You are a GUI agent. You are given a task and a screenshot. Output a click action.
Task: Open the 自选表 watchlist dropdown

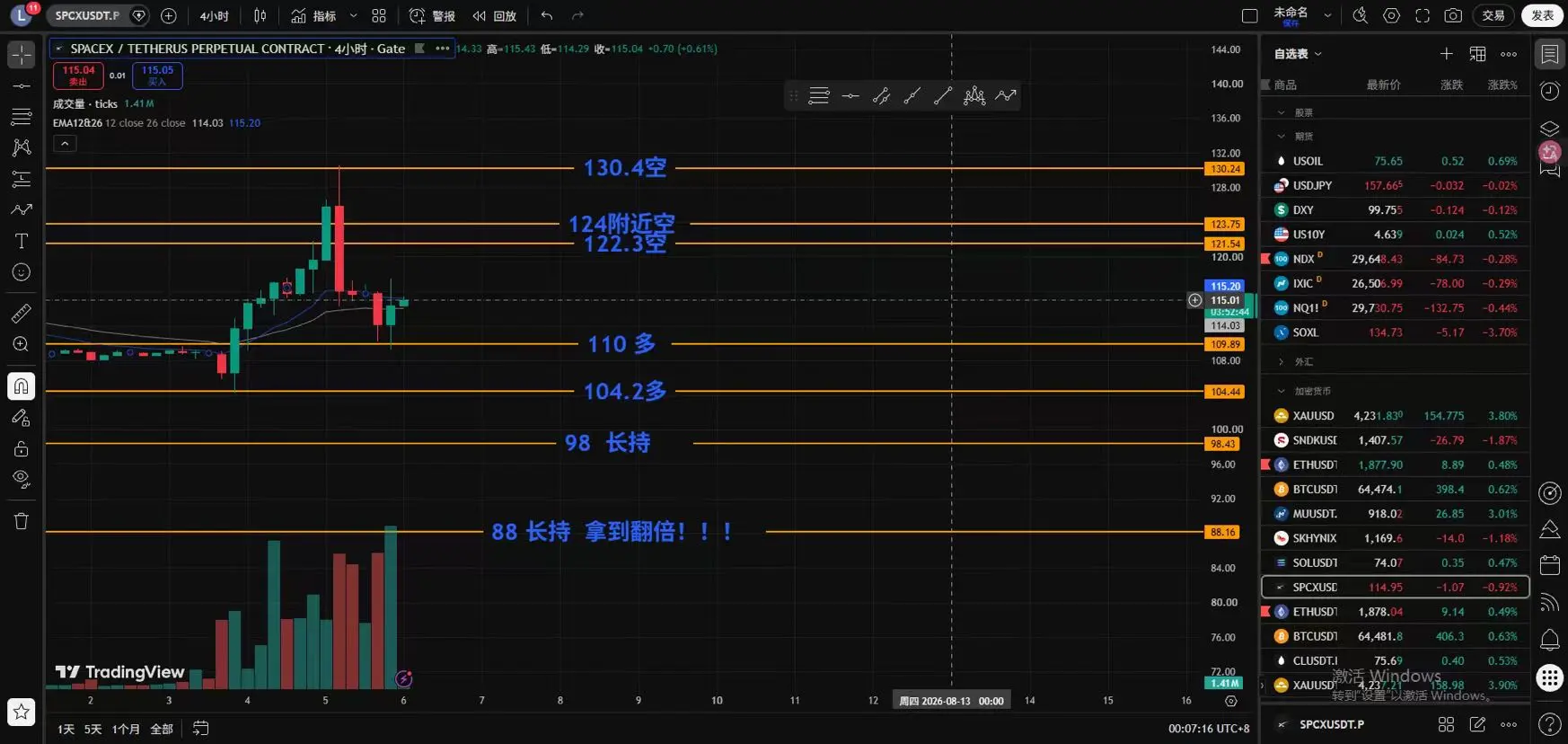click(1298, 54)
